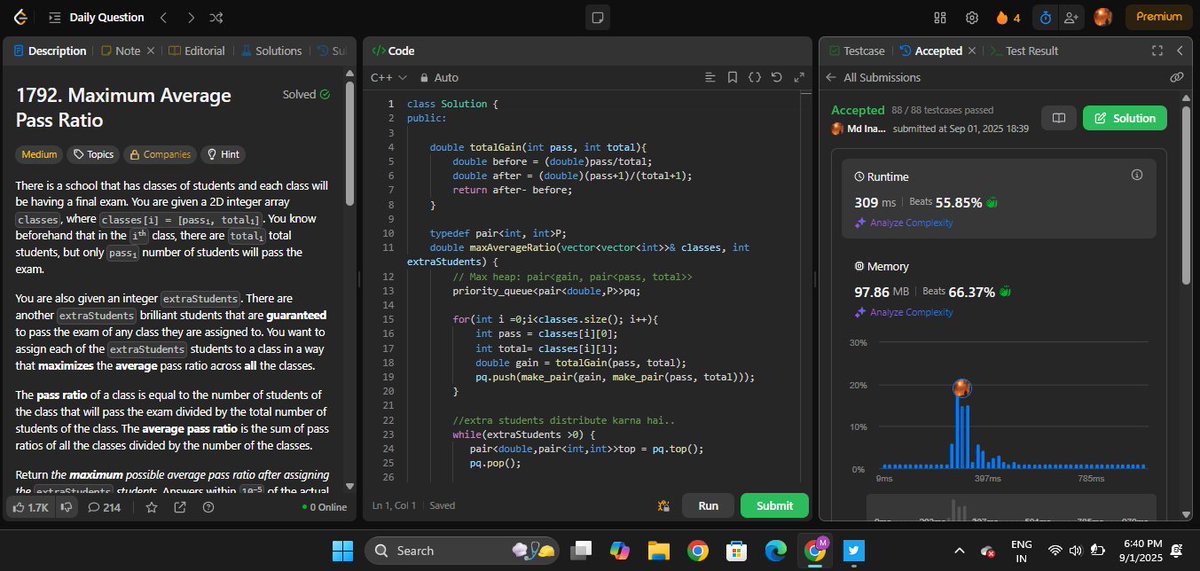The image size is (1200, 571).
Task: Like the problem with 1.7K thumbs up
Action: pyautogui.click(x=31, y=507)
